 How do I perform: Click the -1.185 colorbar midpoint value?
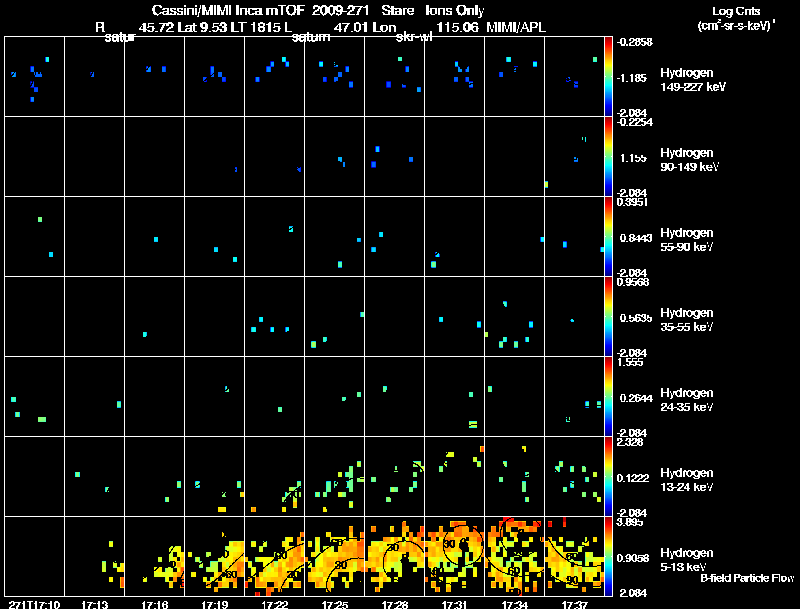tap(633, 78)
